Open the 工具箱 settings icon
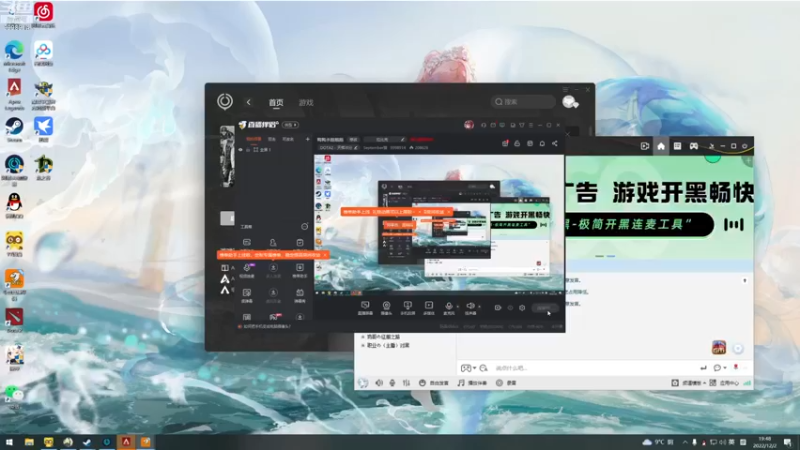 (x=305, y=226)
